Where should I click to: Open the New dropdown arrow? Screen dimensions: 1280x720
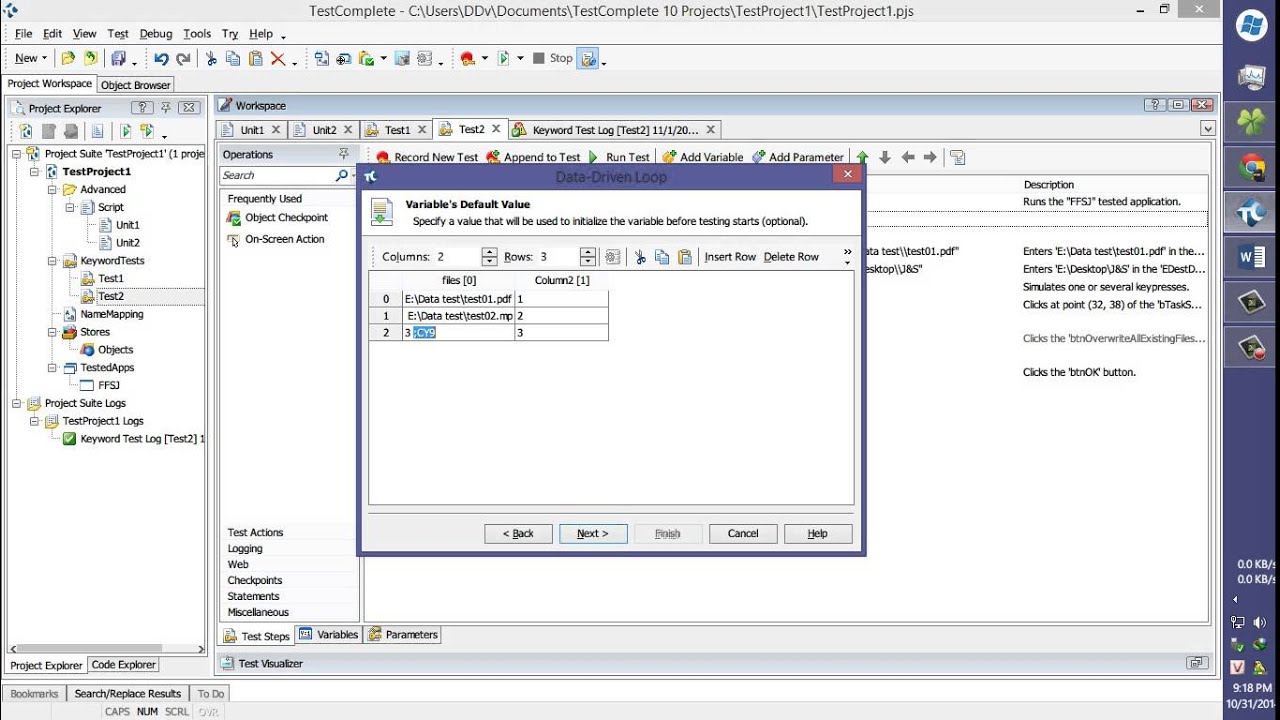(x=44, y=59)
